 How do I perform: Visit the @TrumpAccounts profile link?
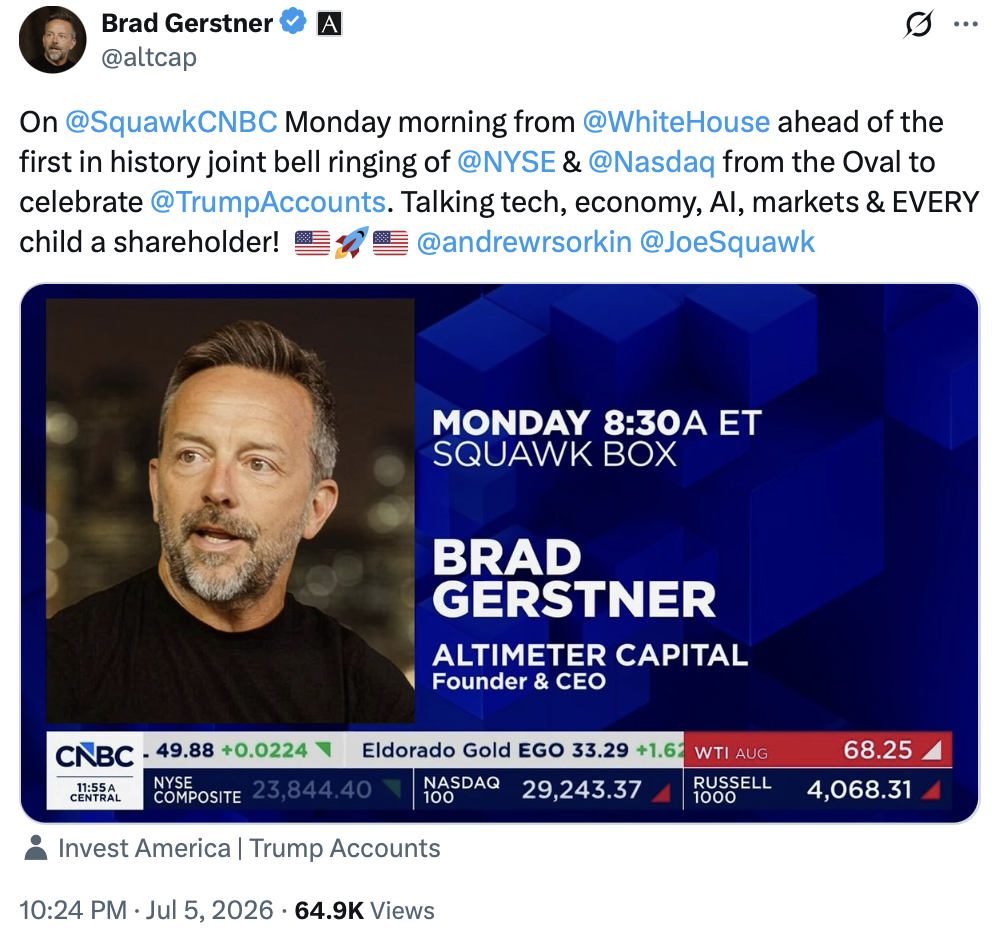pos(268,202)
